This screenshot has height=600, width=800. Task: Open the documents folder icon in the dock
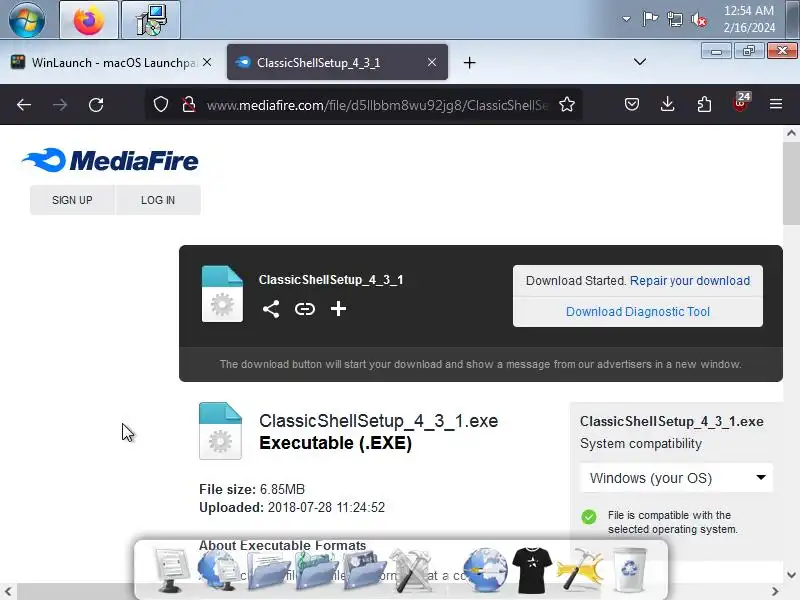[x=269, y=570]
